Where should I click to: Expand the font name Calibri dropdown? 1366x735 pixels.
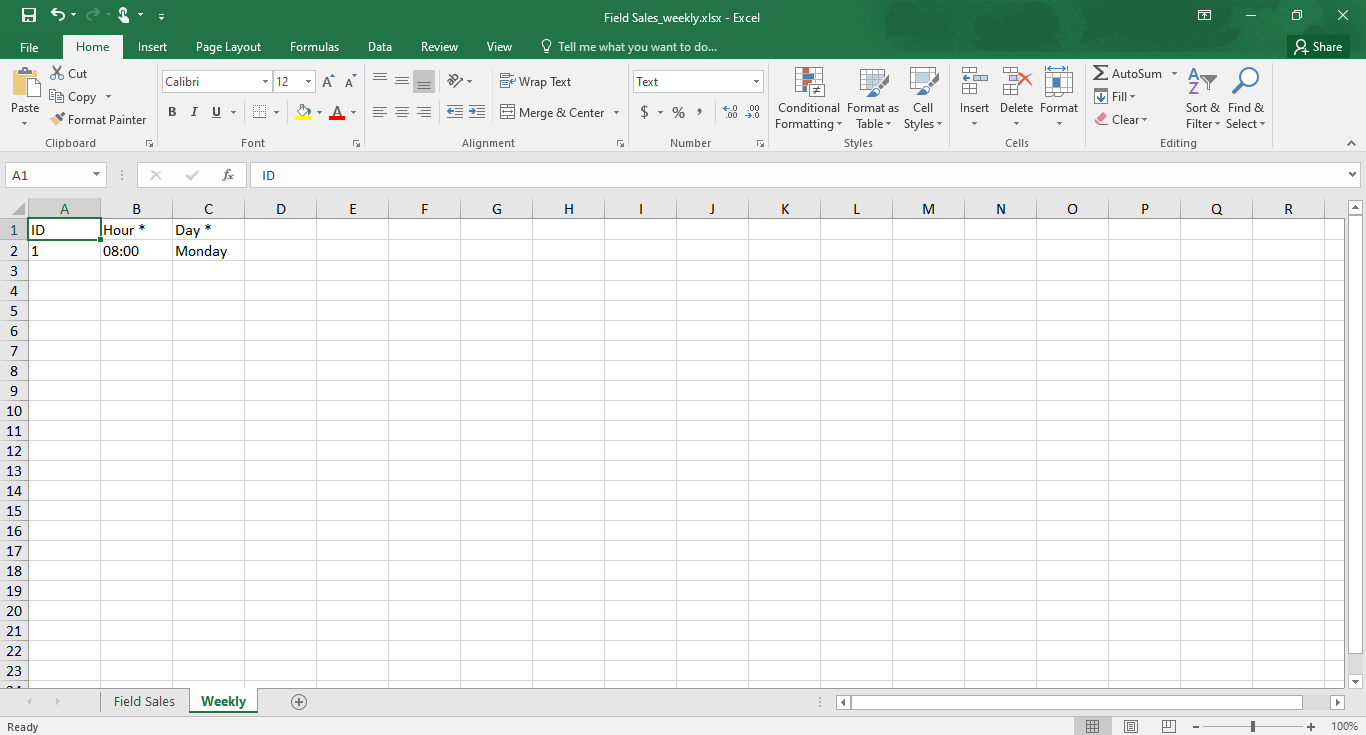coord(265,82)
